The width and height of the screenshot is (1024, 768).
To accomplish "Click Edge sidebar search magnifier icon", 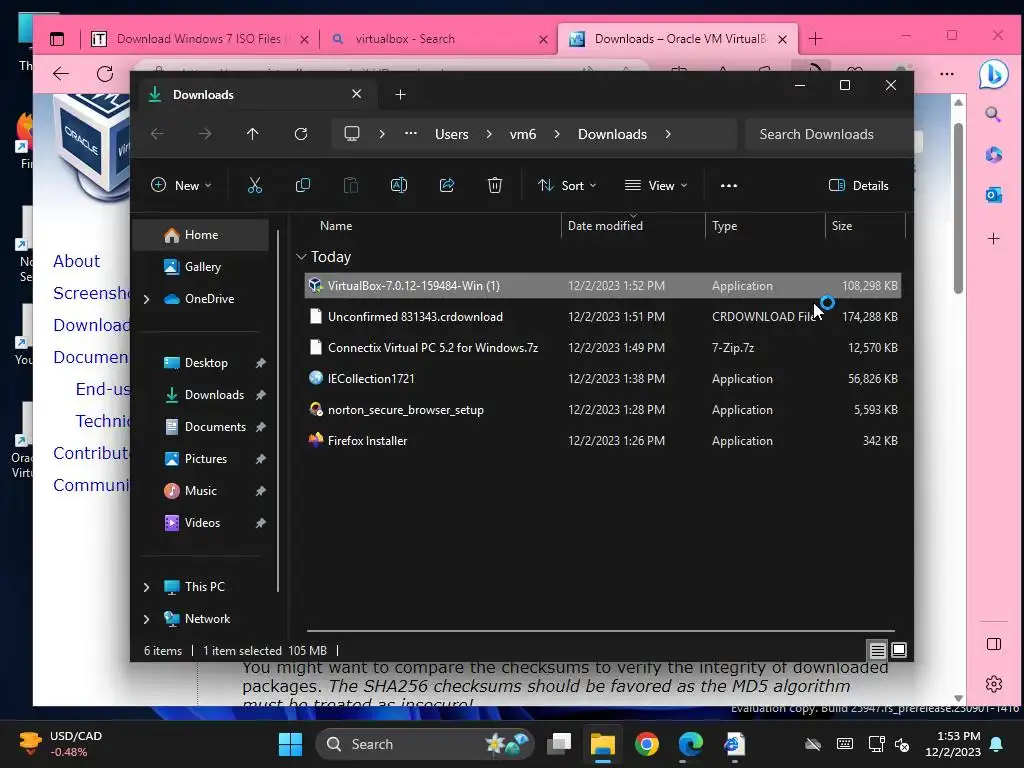I will pos(993,115).
